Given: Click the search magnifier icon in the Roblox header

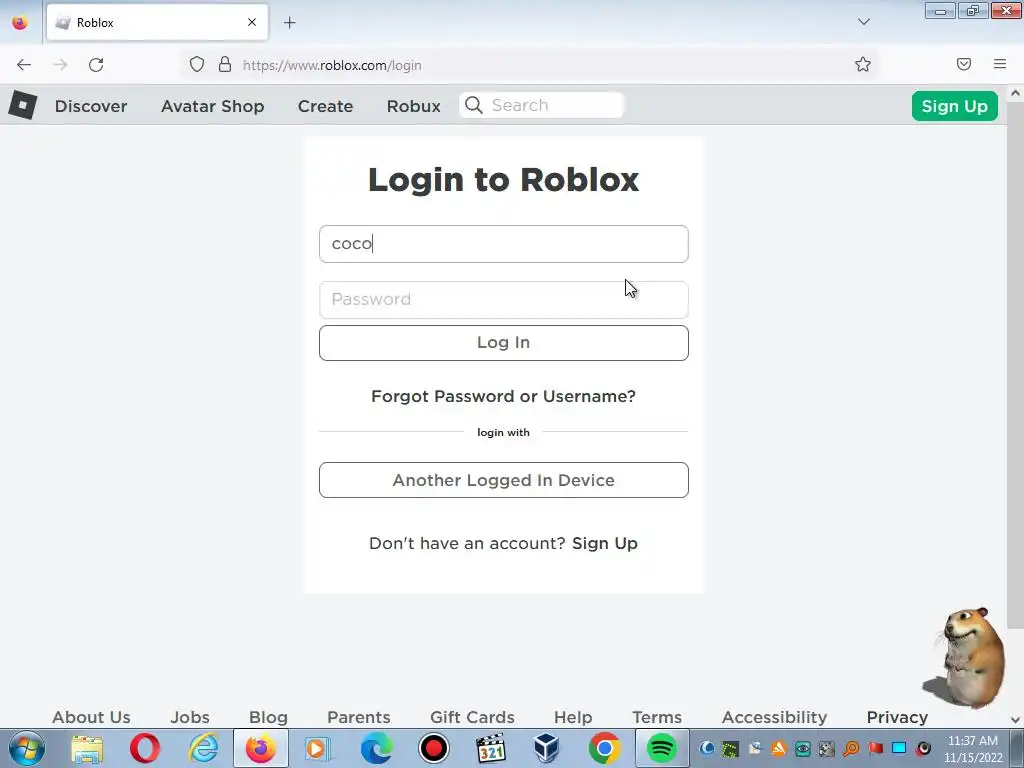Looking at the screenshot, I should pos(474,105).
